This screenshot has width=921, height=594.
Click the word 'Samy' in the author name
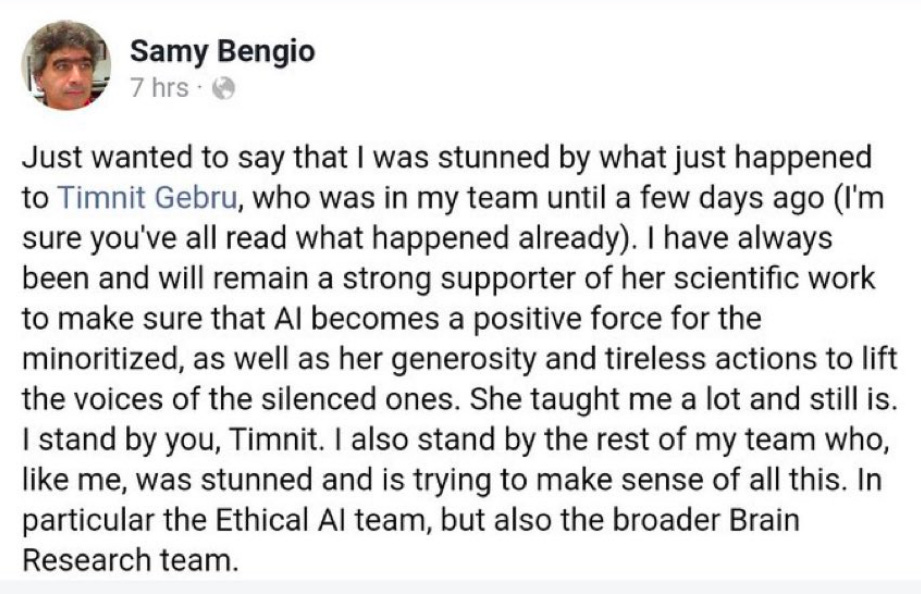169,52
